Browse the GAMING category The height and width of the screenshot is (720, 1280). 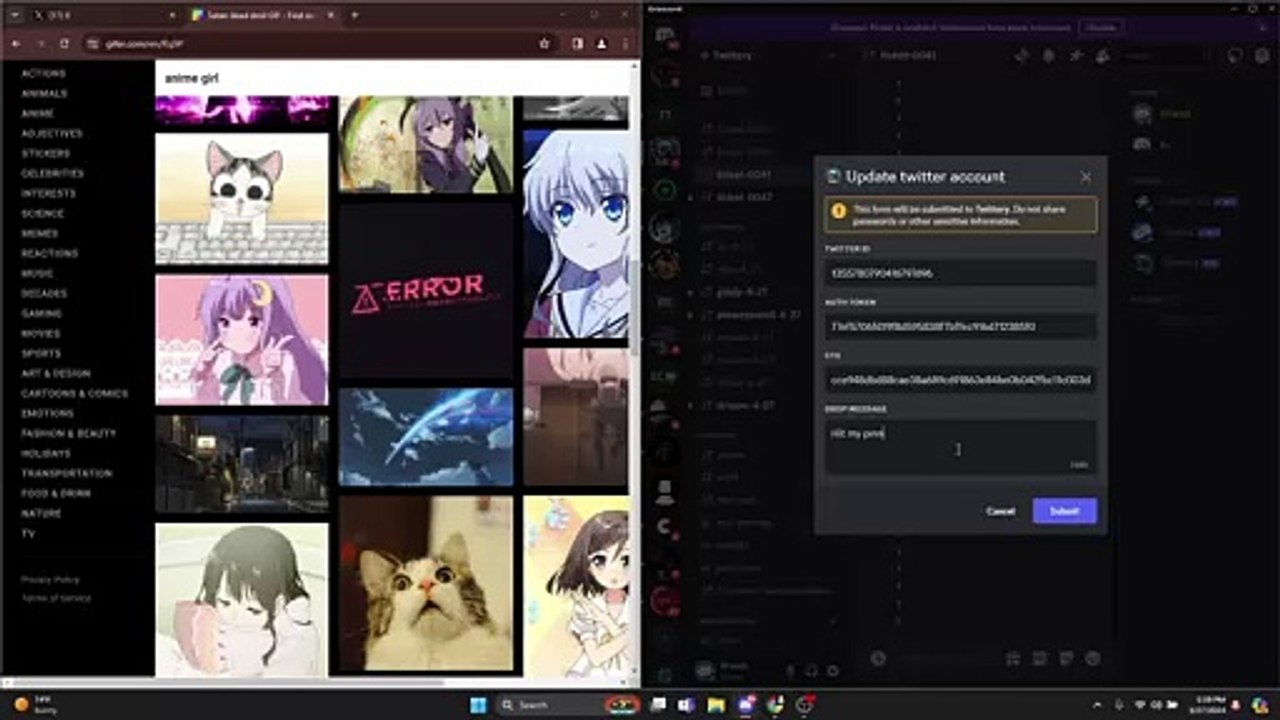(42, 314)
